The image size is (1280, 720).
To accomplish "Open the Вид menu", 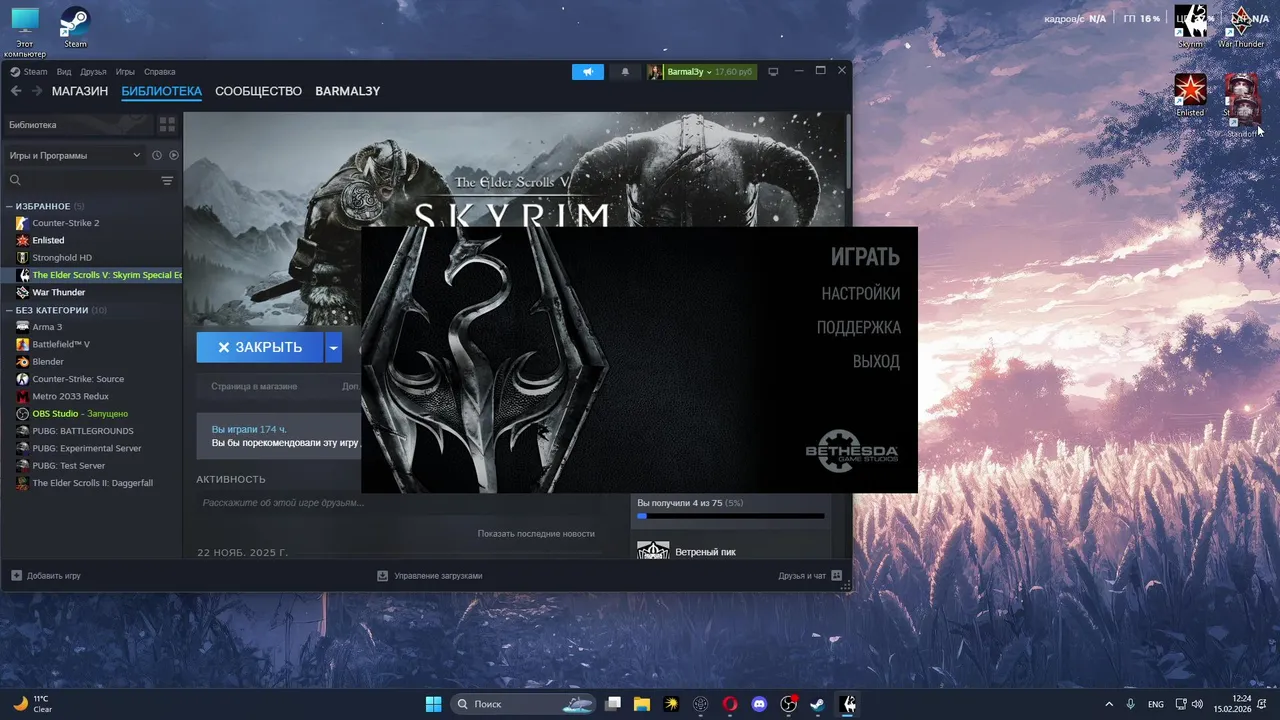I will click(x=64, y=72).
